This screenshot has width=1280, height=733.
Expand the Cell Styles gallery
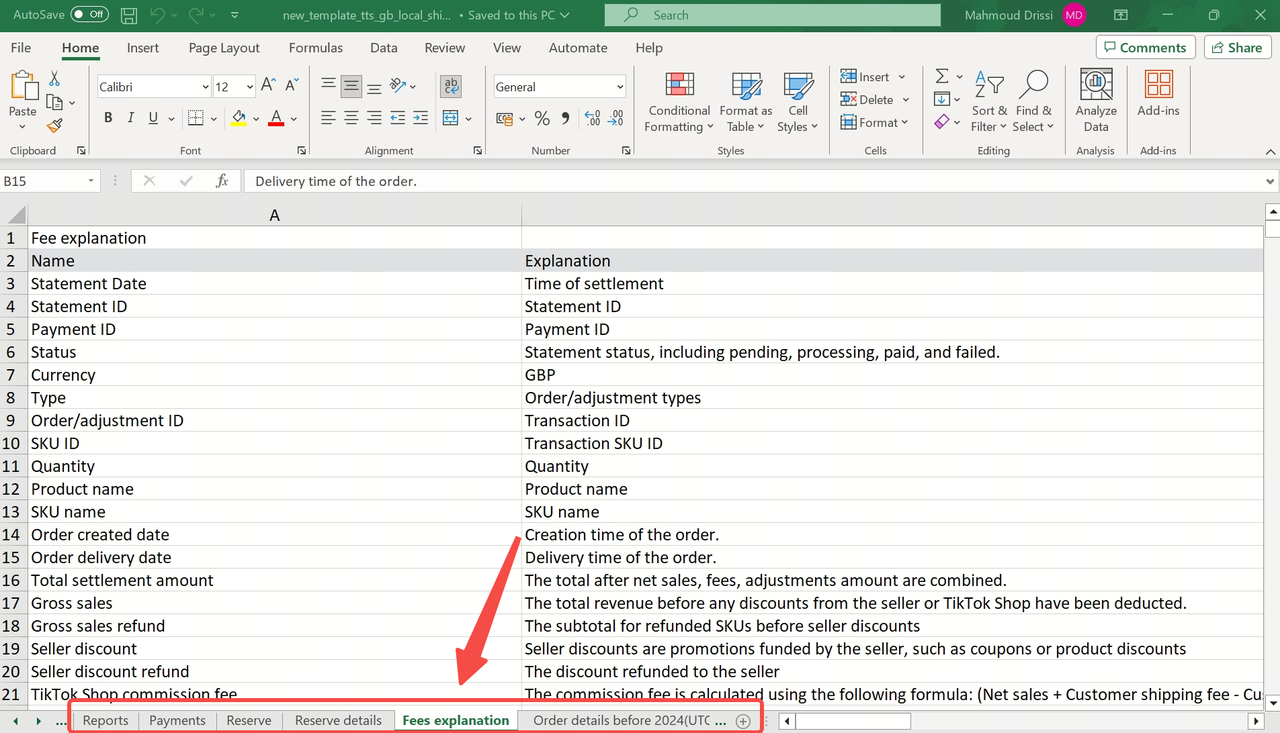(797, 101)
